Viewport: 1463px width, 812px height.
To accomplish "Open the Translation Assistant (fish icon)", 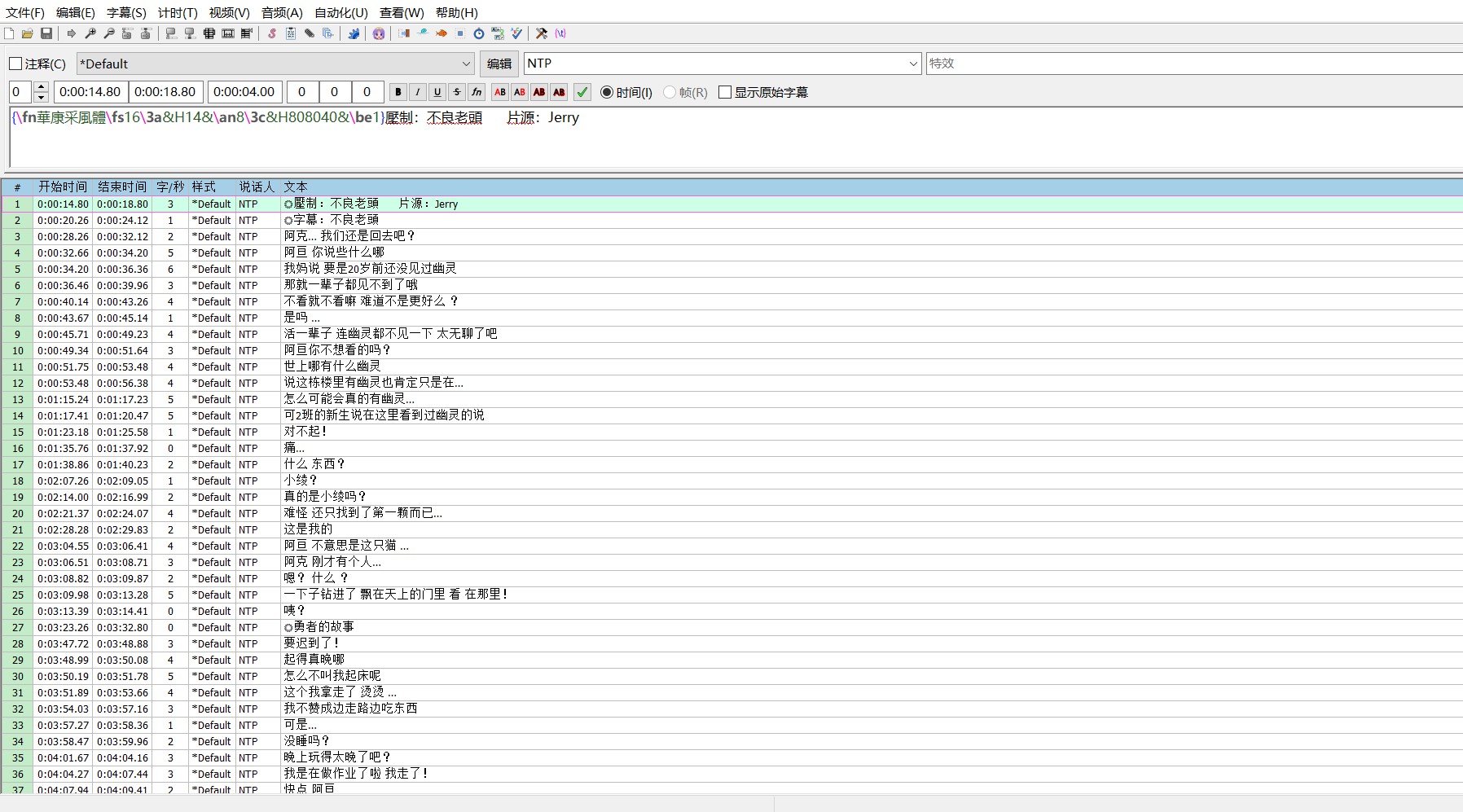I will pyautogui.click(x=442, y=33).
